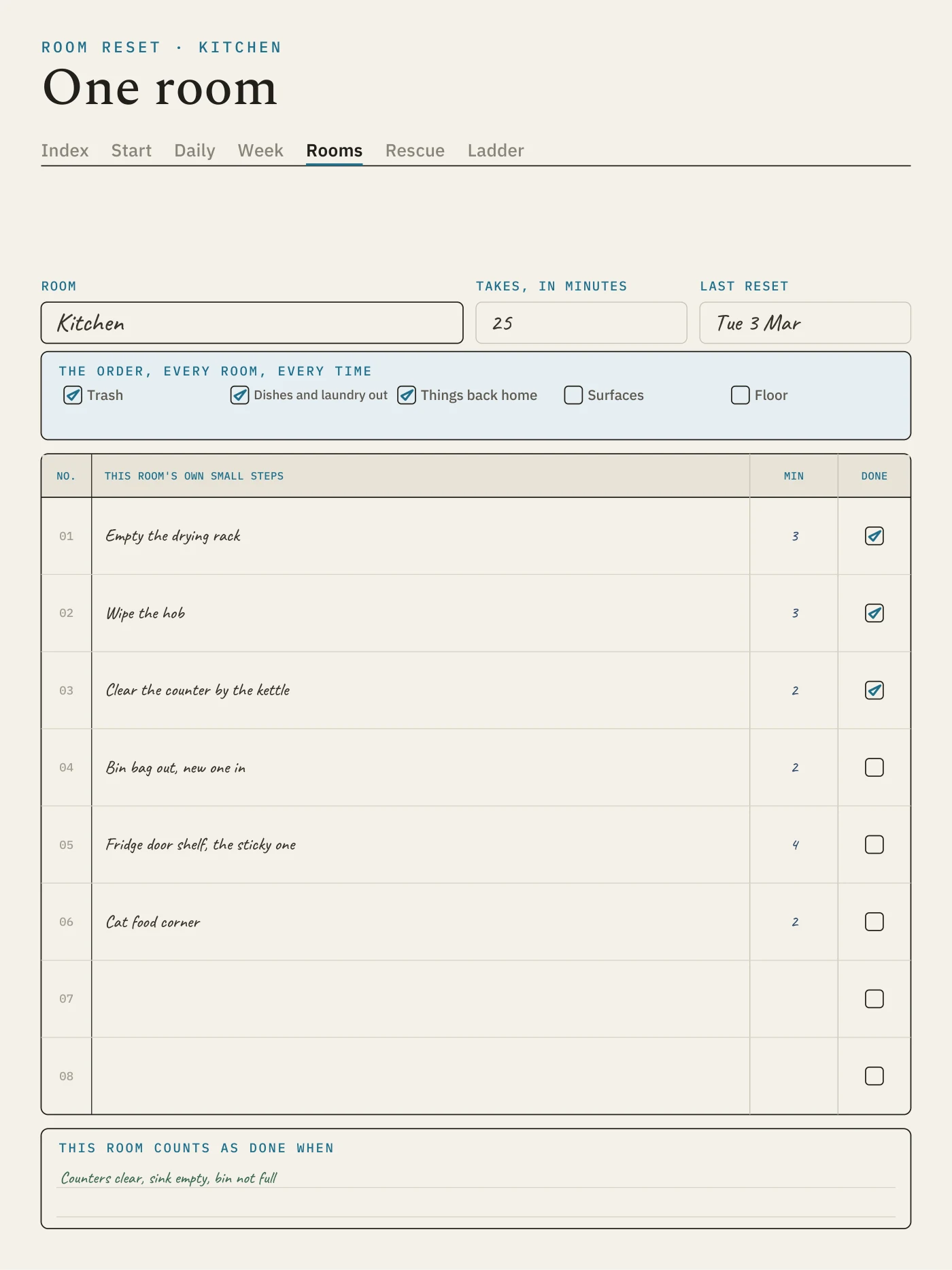
Task: Tick the Floor checkbox
Action: [x=740, y=395]
